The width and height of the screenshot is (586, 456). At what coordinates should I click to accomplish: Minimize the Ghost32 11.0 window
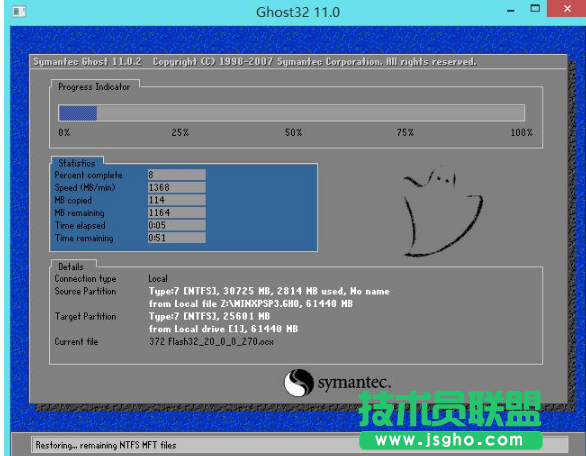(511, 10)
